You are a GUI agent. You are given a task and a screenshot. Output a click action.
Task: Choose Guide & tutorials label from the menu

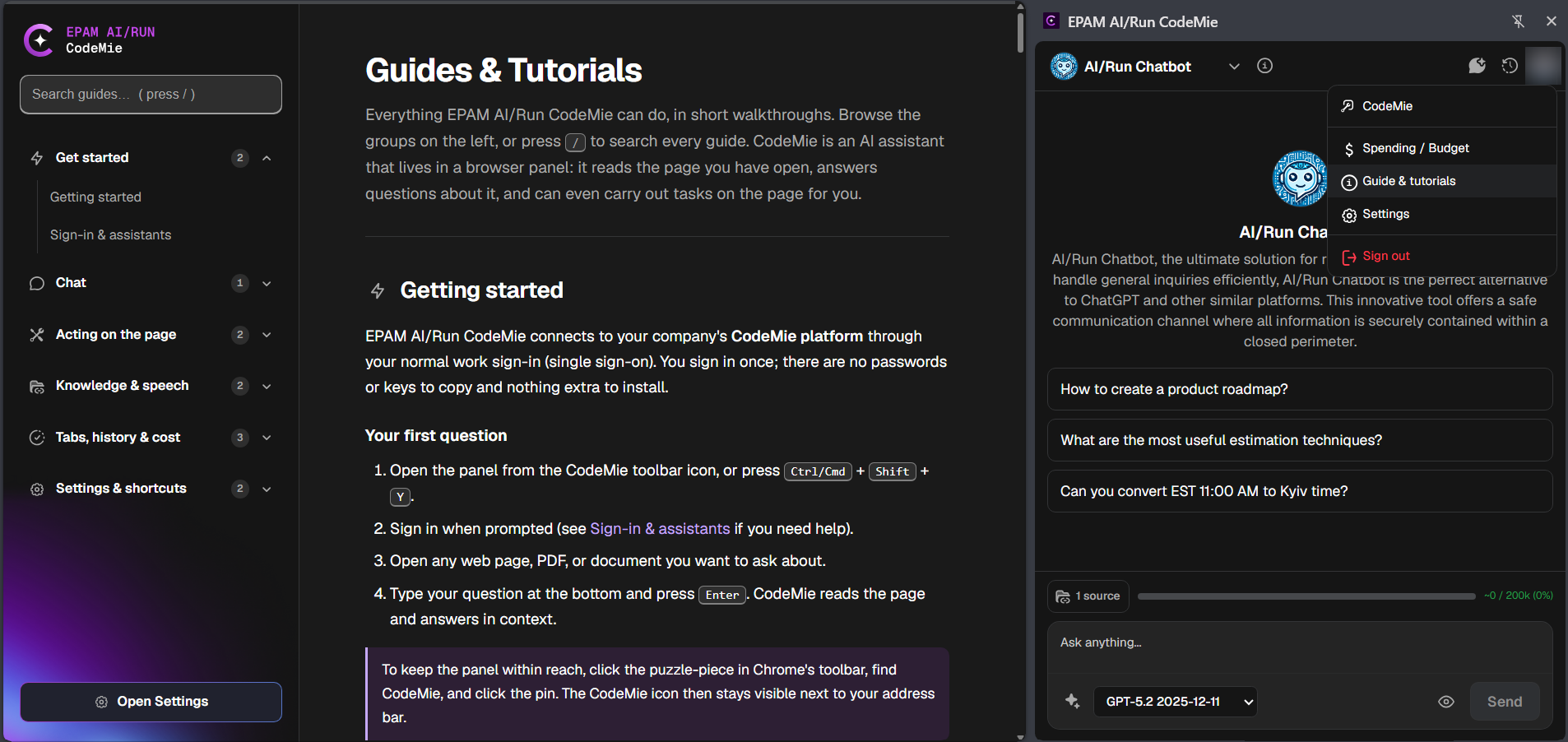[1408, 181]
